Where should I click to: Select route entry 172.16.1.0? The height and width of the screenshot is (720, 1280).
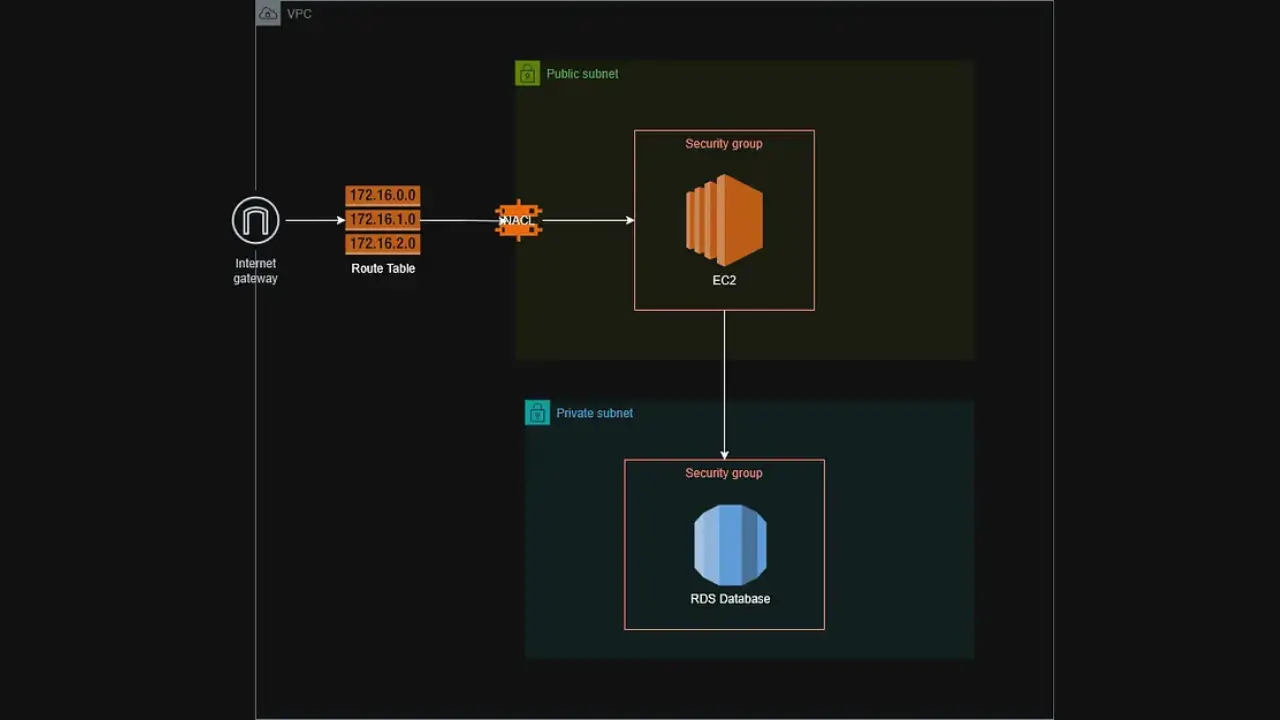[x=383, y=220]
